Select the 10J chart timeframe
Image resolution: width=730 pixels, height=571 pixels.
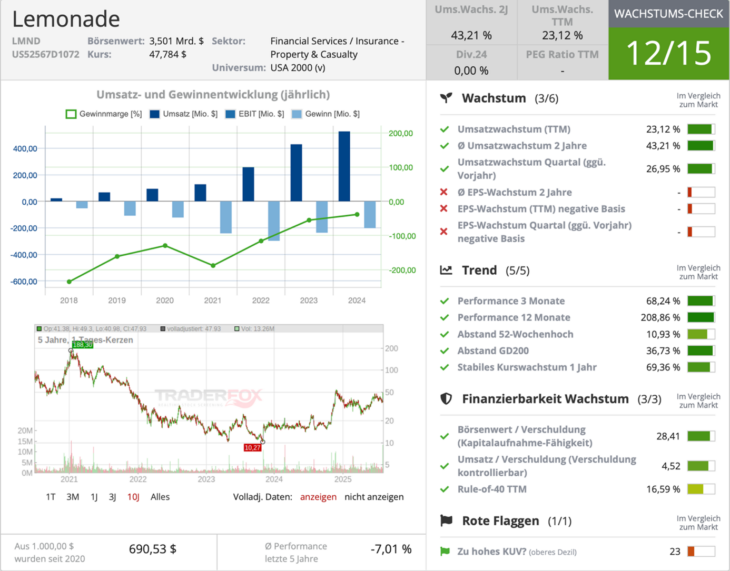coord(133,497)
